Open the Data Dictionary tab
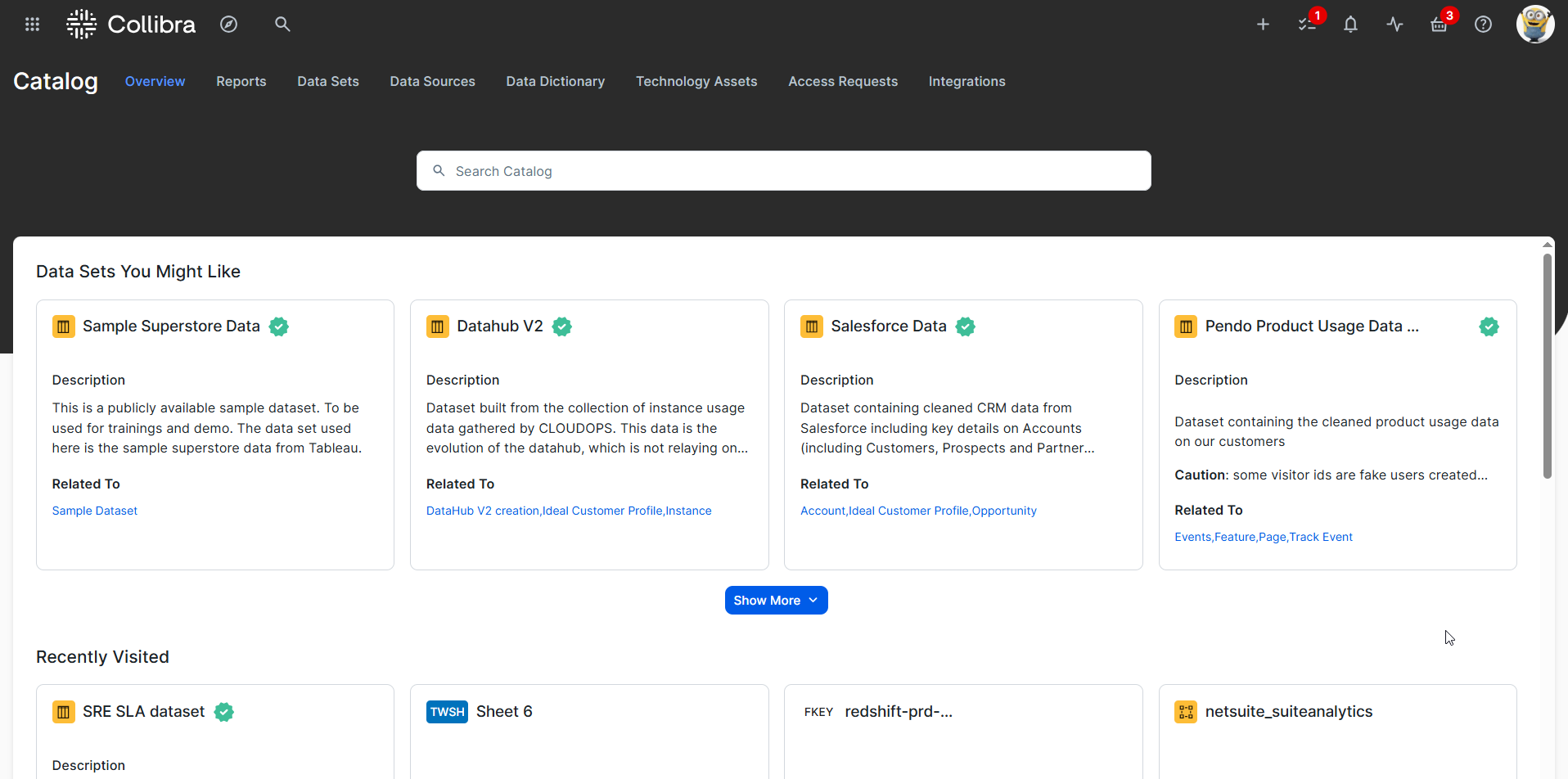 (555, 82)
